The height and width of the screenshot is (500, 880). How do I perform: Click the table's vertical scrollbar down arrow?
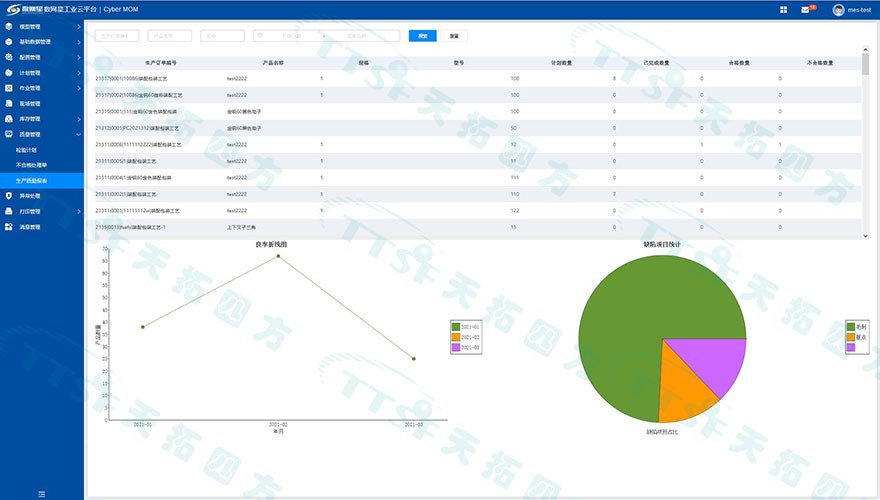click(x=865, y=236)
